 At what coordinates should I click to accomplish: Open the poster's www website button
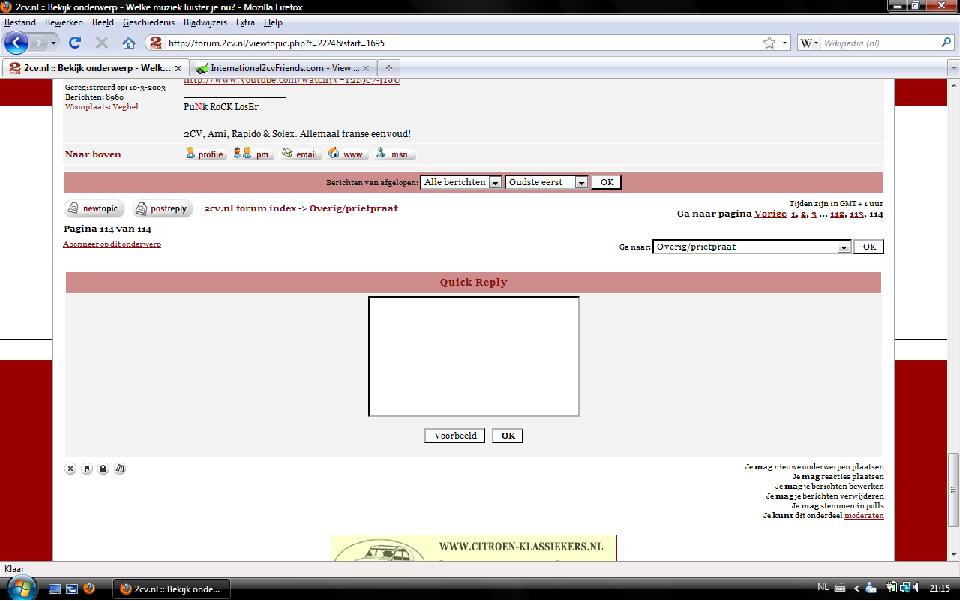[x=348, y=154]
